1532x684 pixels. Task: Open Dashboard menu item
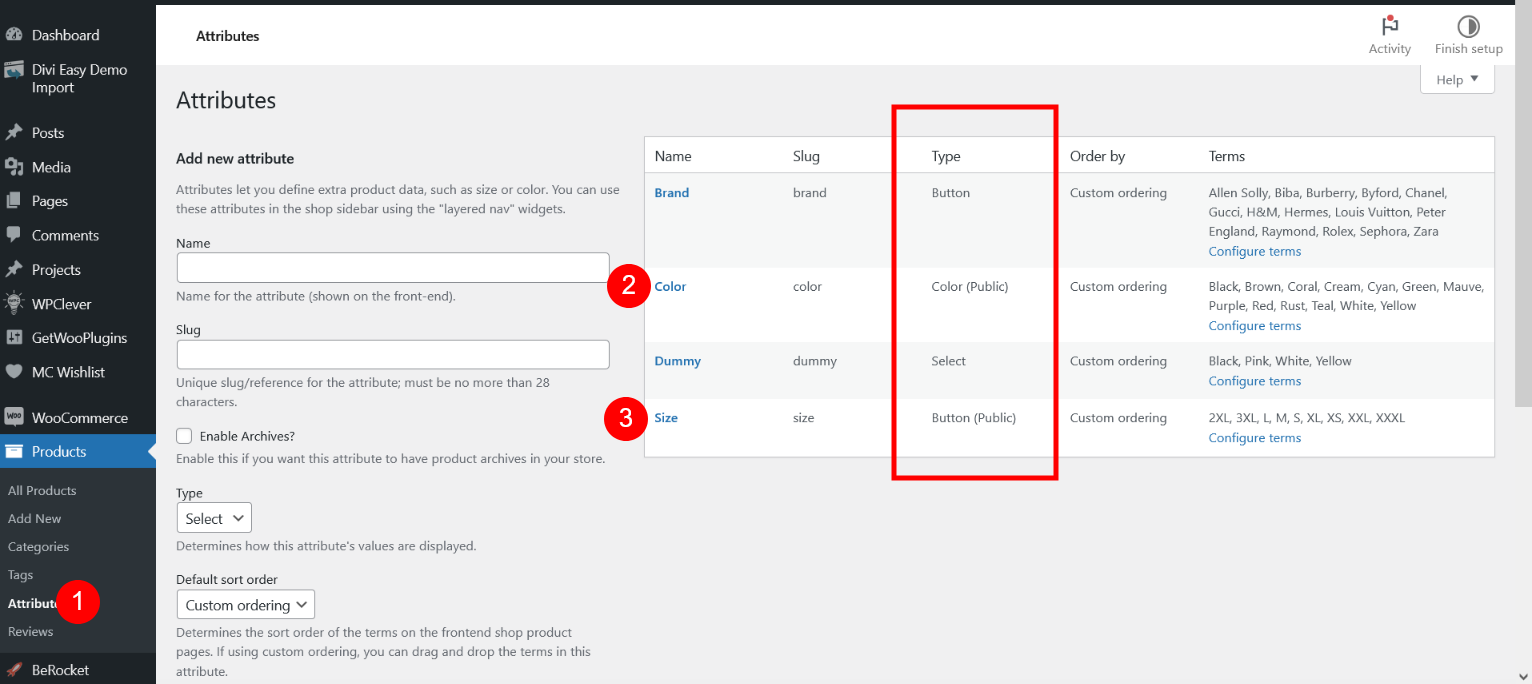click(66, 35)
